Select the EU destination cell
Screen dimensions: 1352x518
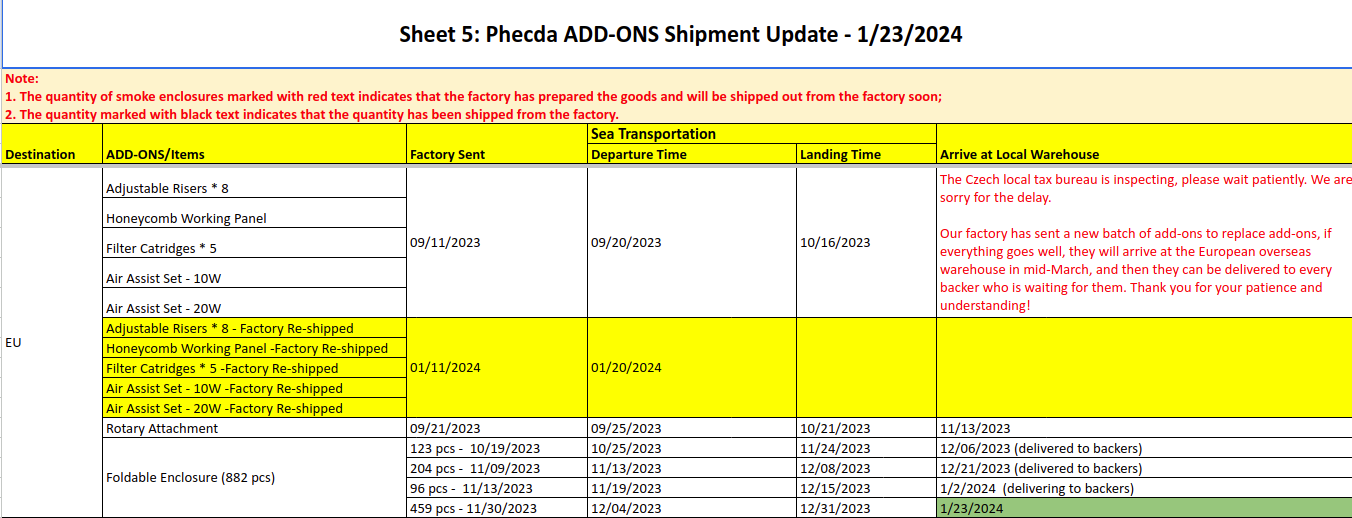pos(51,342)
